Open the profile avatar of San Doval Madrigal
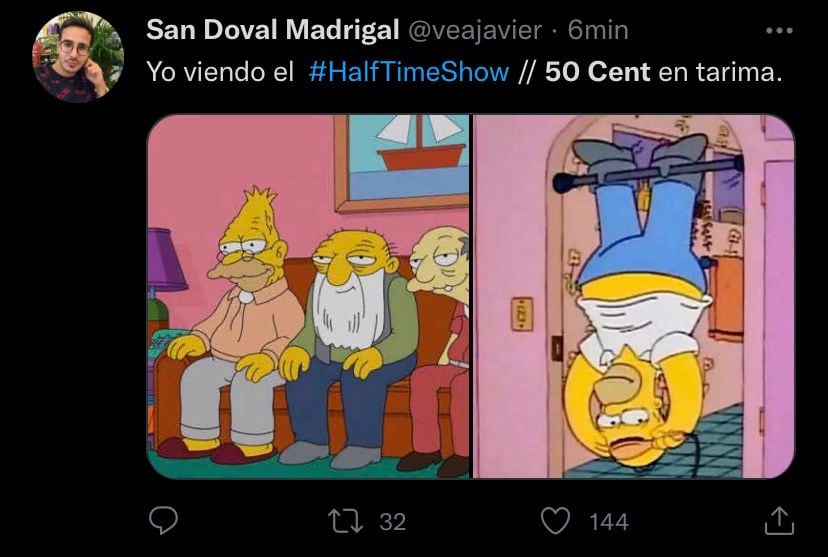Viewport: 828px width, 557px height. [x=79, y=56]
